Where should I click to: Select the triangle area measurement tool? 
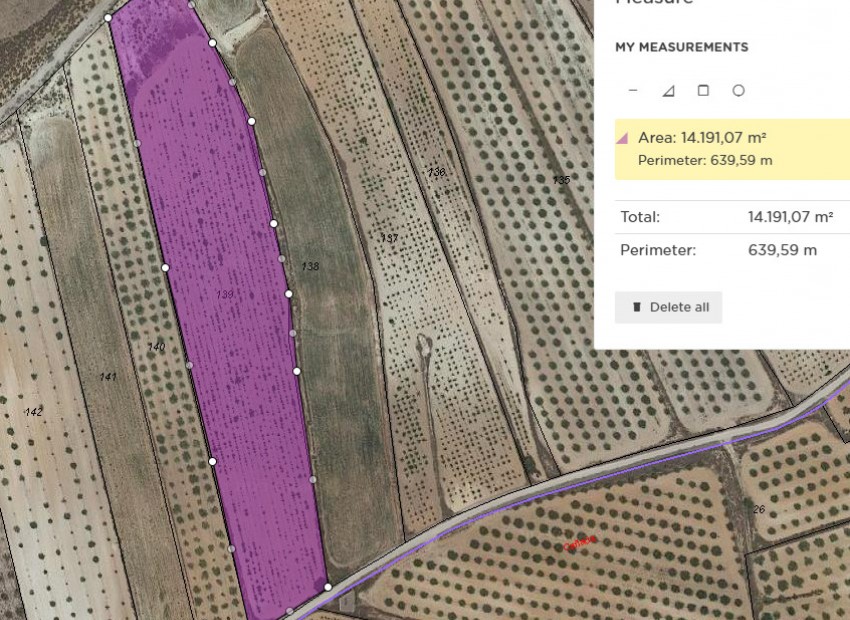coord(668,89)
